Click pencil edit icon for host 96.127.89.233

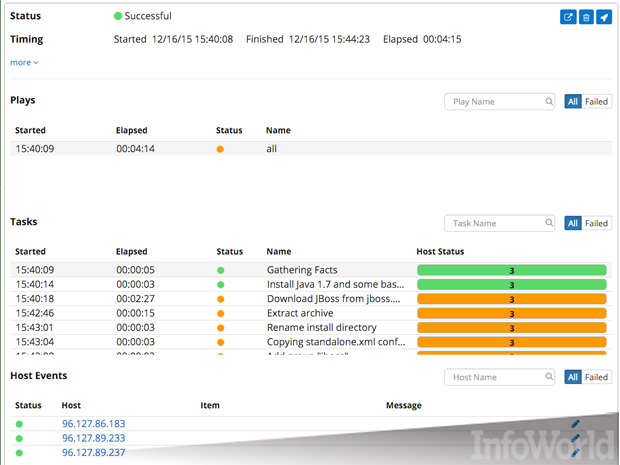pyautogui.click(x=575, y=438)
